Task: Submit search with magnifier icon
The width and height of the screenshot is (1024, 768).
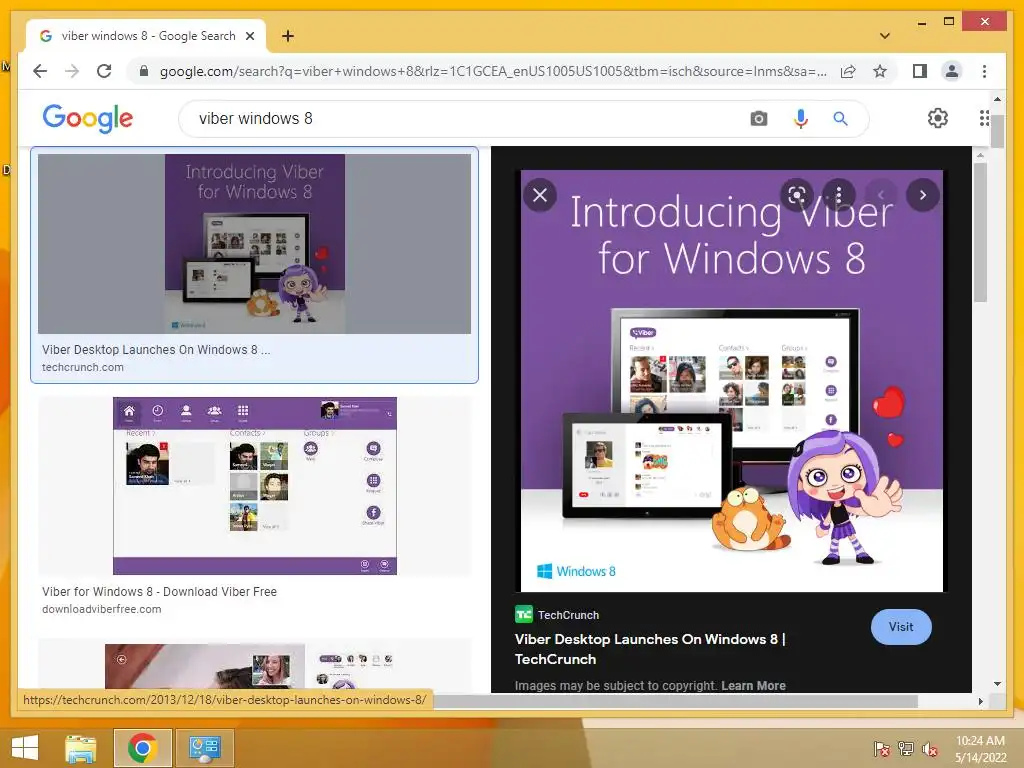Action: coord(840,118)
